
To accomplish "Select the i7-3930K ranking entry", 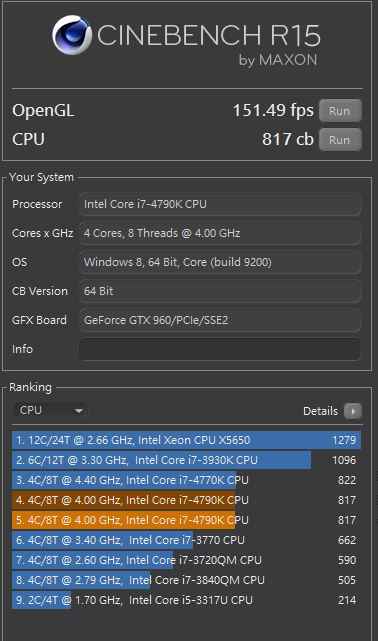I will pyautogui.click(x=186, y=460).
